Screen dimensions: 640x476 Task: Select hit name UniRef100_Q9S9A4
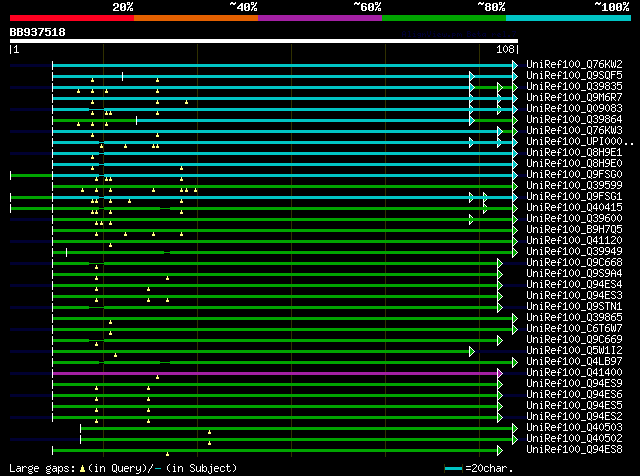click(574, 274)
